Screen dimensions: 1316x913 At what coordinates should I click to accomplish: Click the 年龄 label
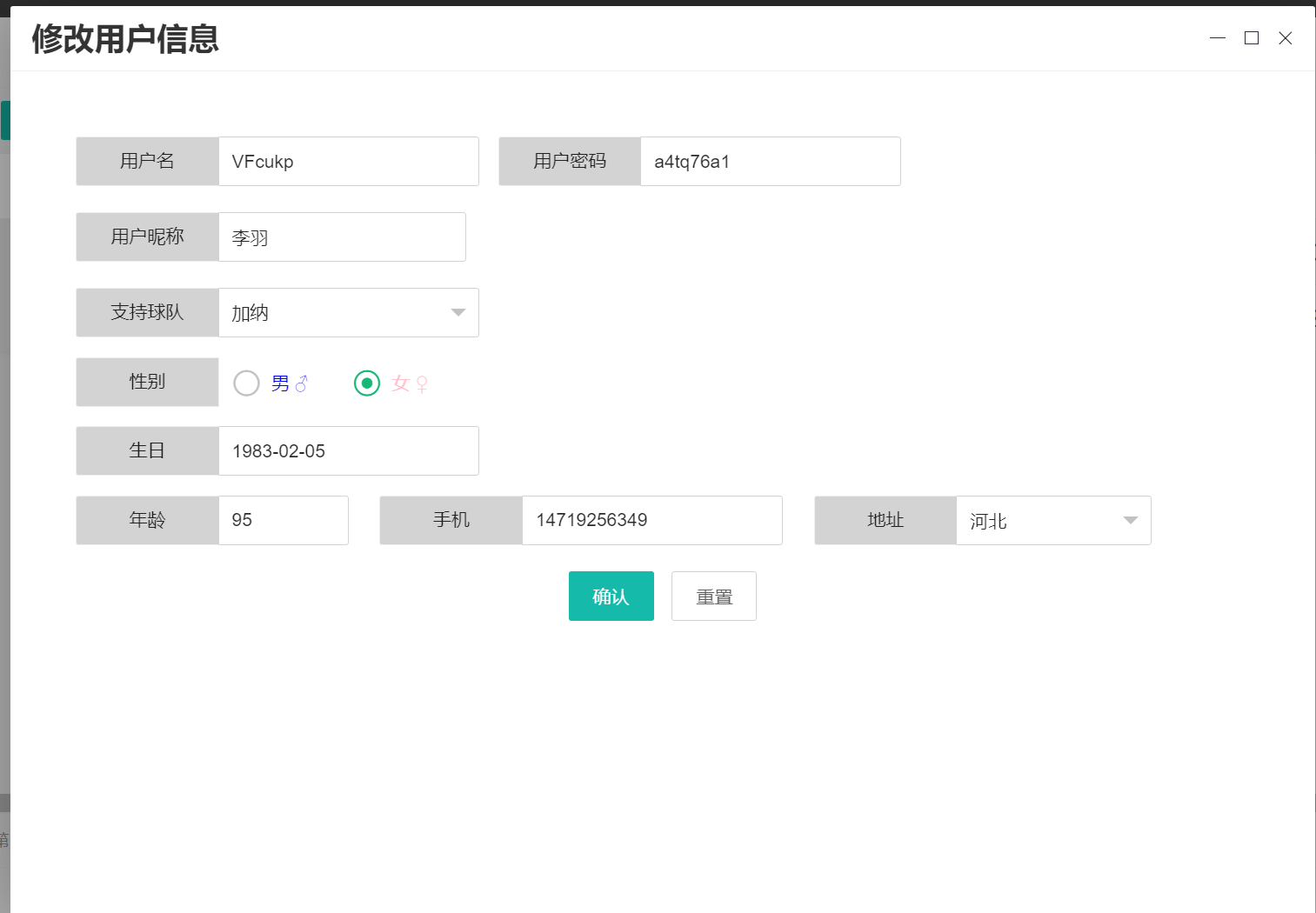147,521
